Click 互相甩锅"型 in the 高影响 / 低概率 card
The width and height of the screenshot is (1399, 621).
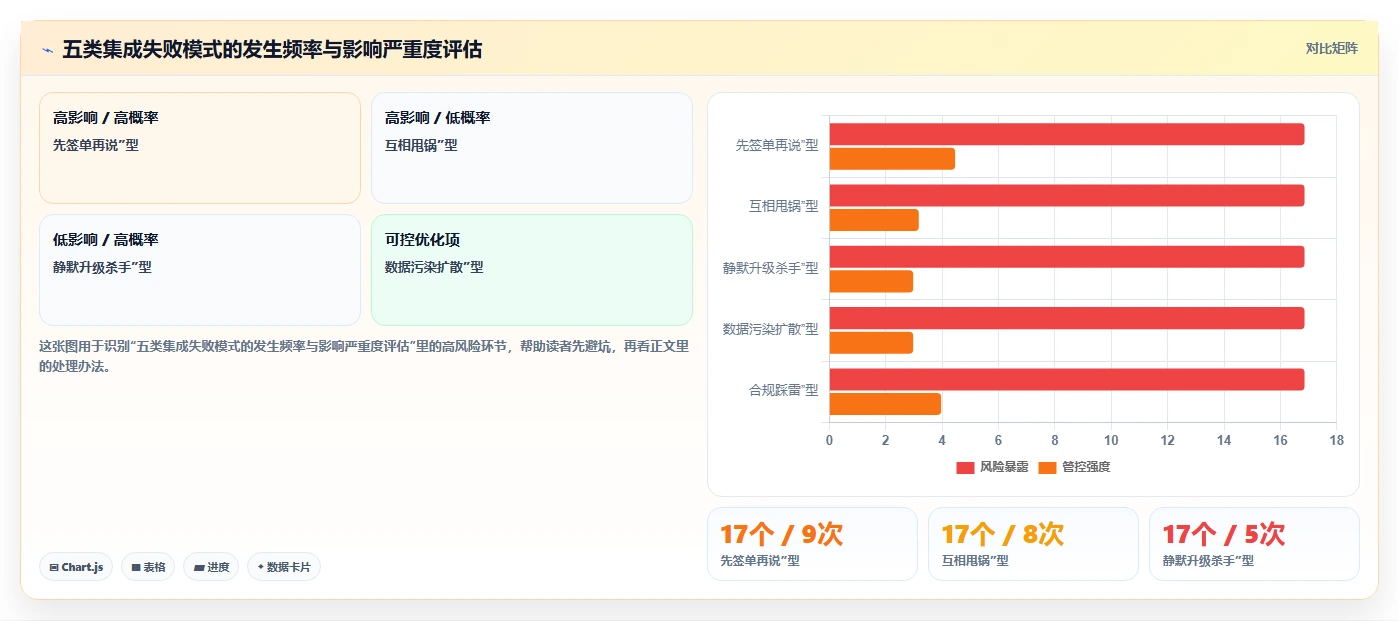421,145
